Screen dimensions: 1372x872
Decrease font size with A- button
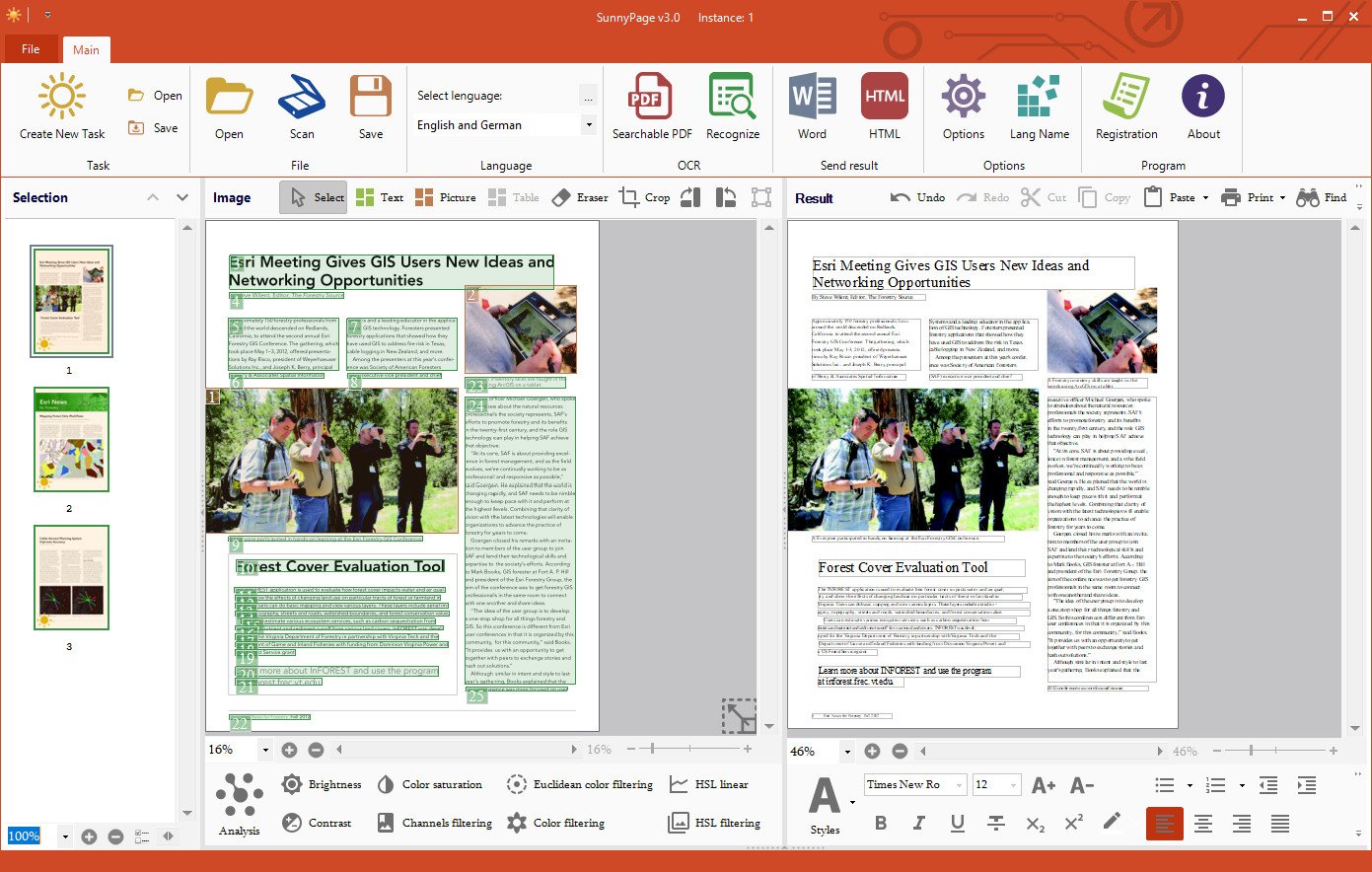coord(1082,785)
